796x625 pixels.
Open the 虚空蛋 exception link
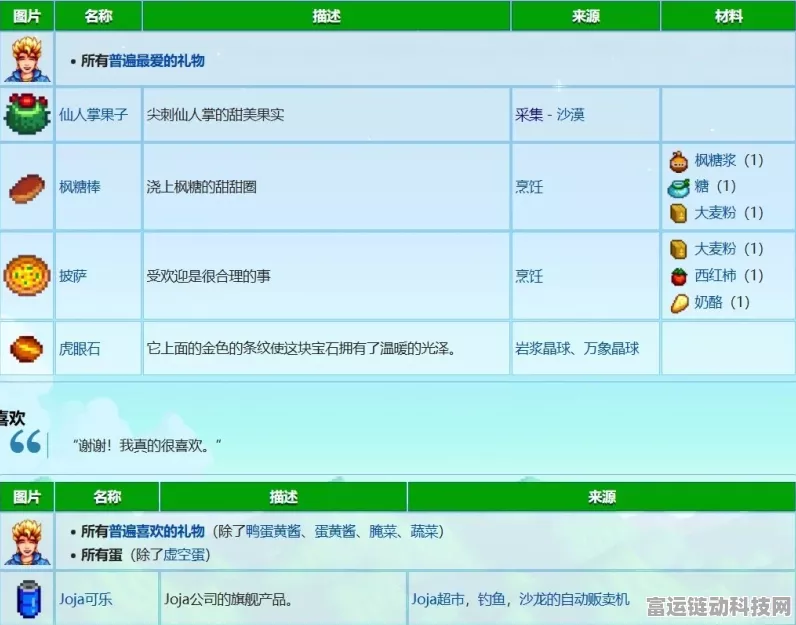(x=184, y=554)
